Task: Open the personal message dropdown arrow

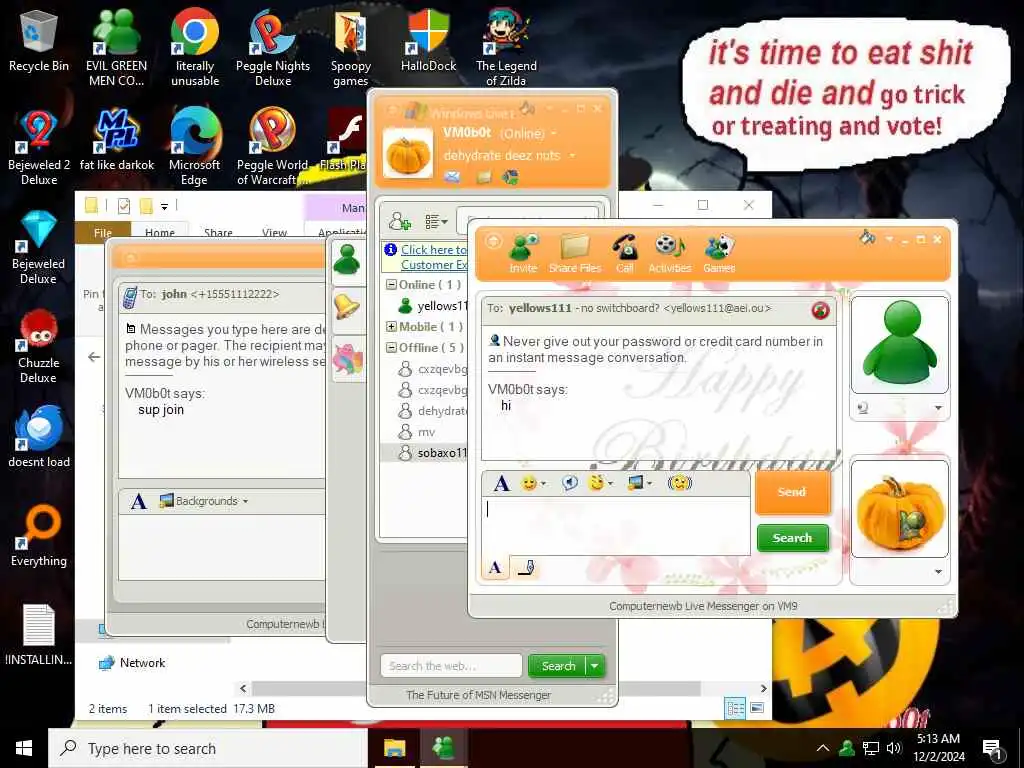Action: click(573, 155)
